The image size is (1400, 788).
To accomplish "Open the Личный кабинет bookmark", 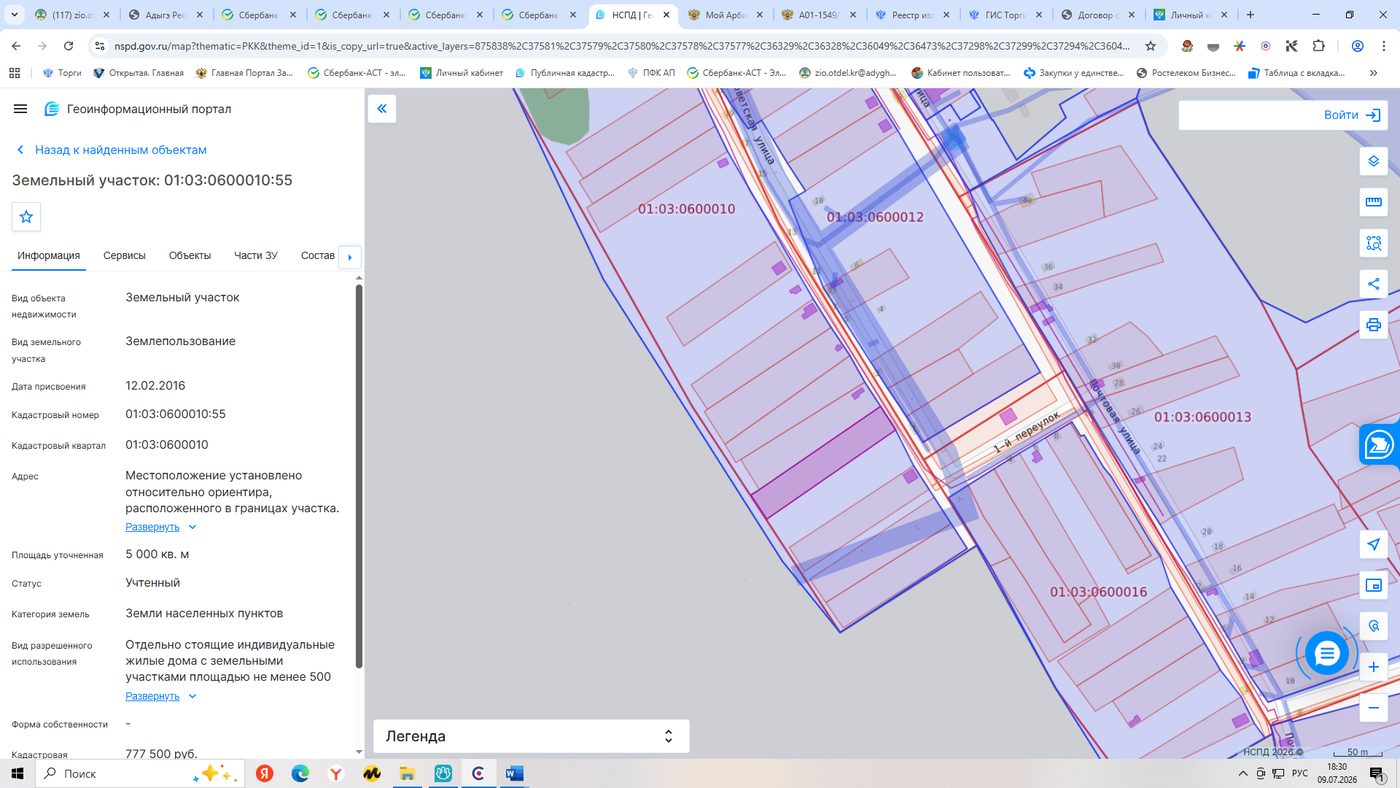I will click(x=461, y=73).
